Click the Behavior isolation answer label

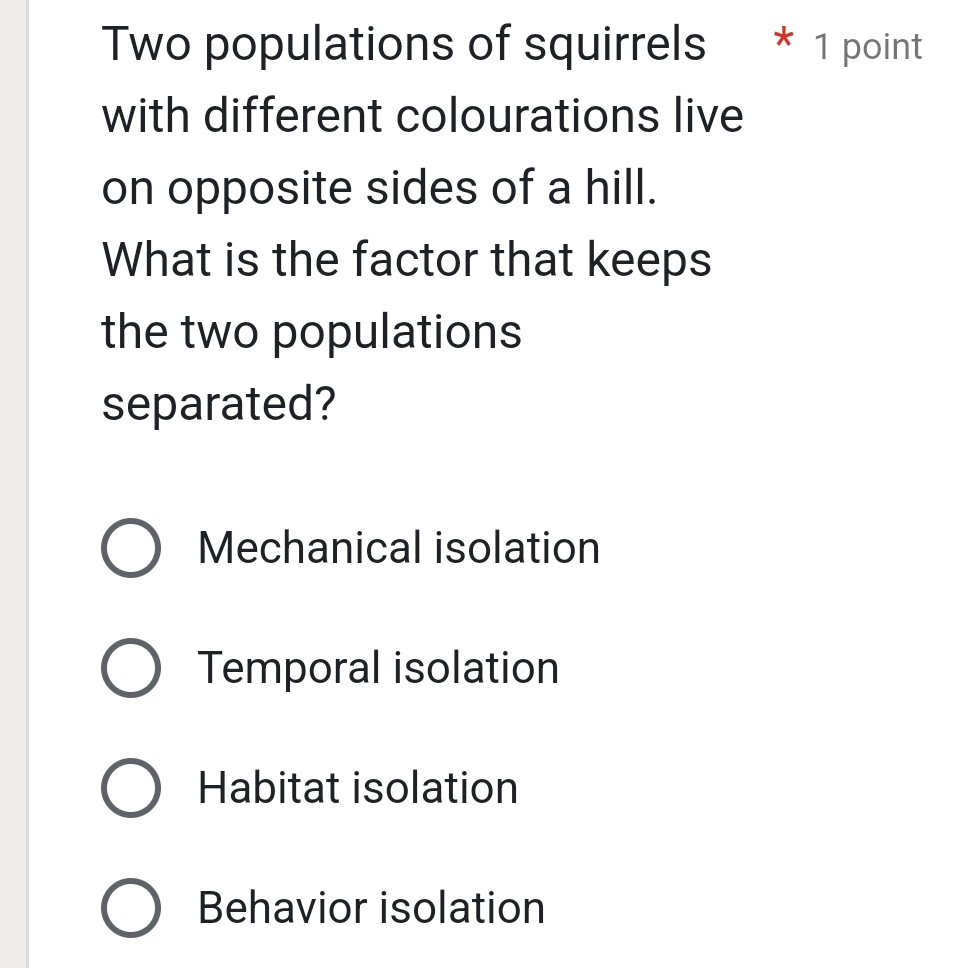click(x=370, y=908)
